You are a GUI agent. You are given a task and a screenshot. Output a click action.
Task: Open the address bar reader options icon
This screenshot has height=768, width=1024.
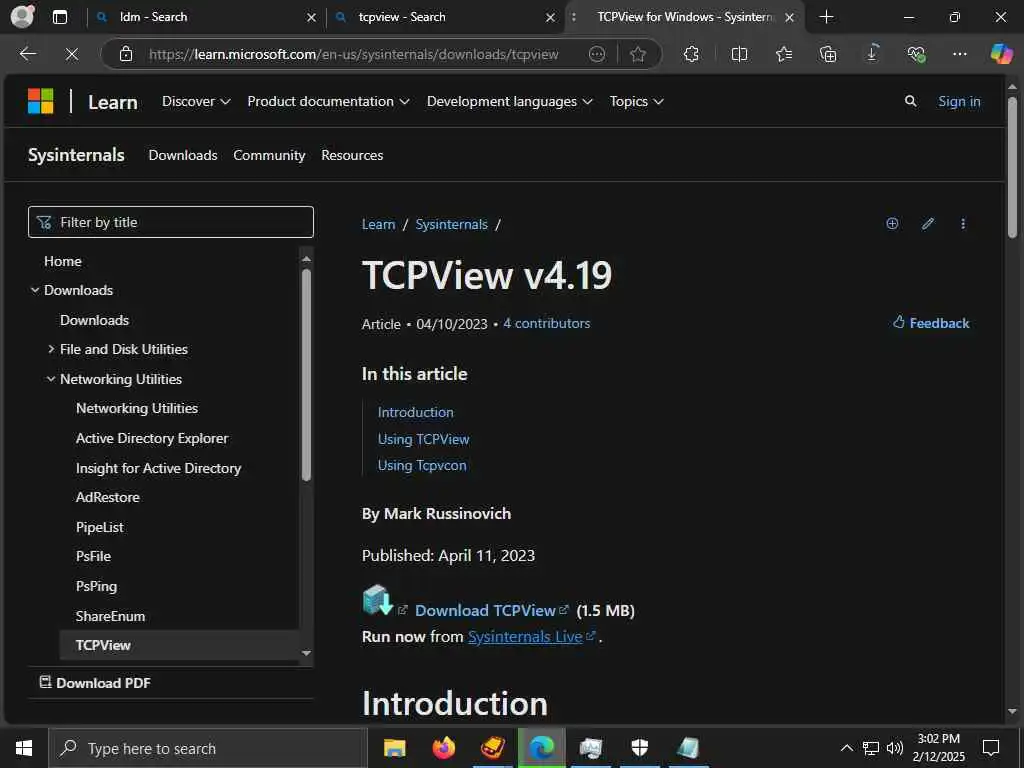pos(597,54)
